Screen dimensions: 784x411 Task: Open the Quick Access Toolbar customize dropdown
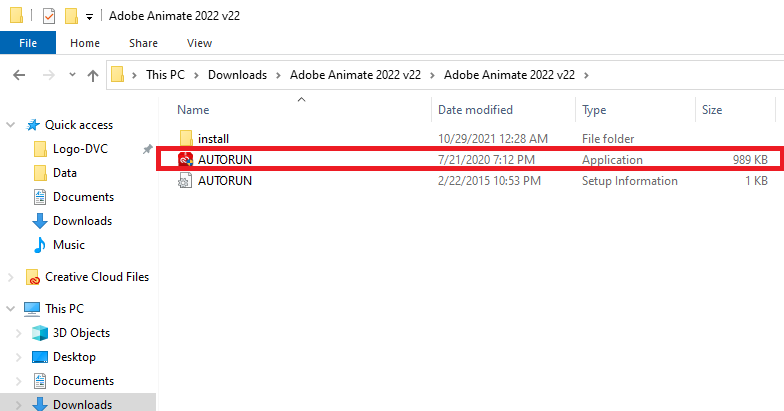click(90, 17)
